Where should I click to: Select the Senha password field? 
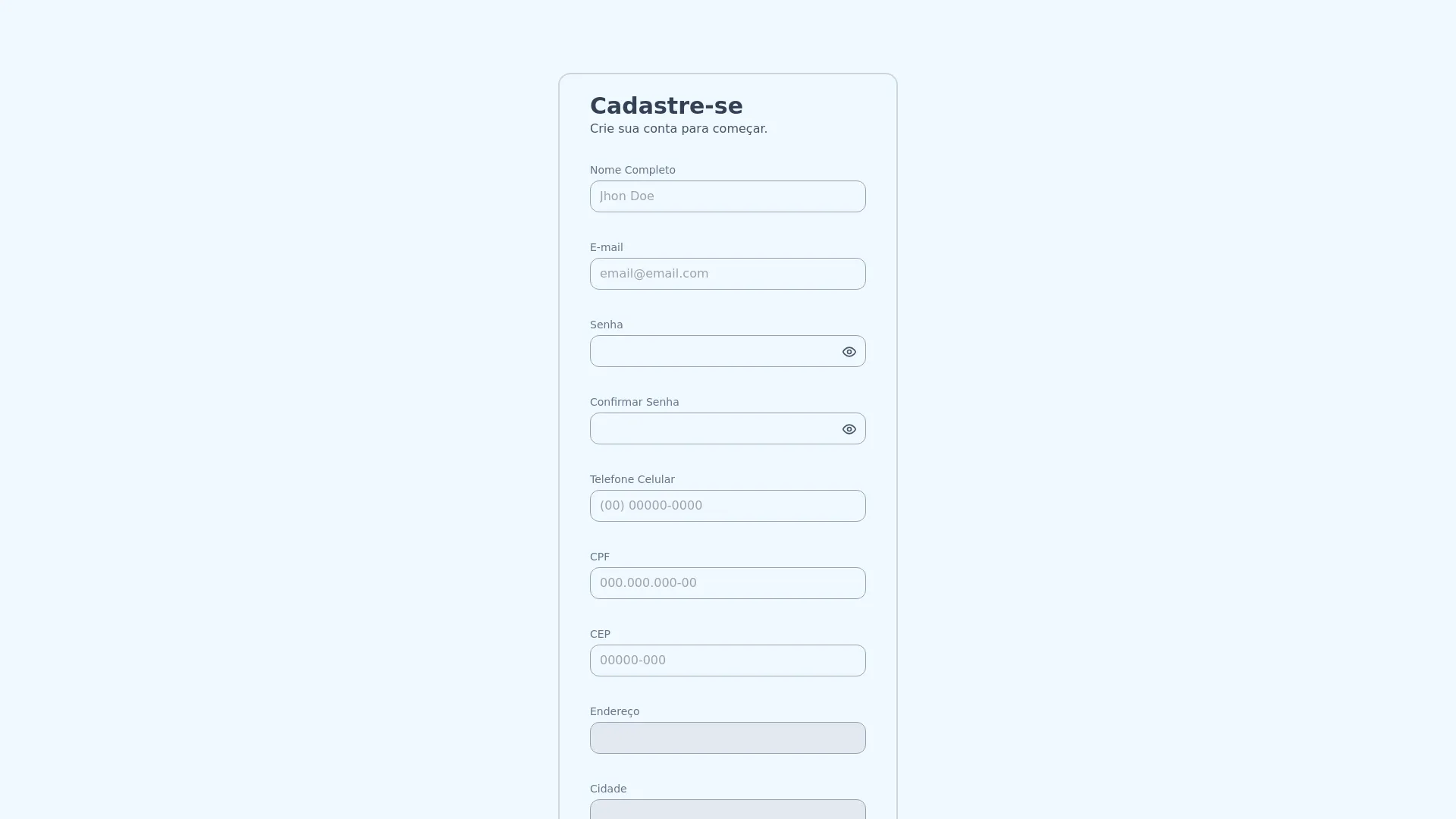(713, 352)
